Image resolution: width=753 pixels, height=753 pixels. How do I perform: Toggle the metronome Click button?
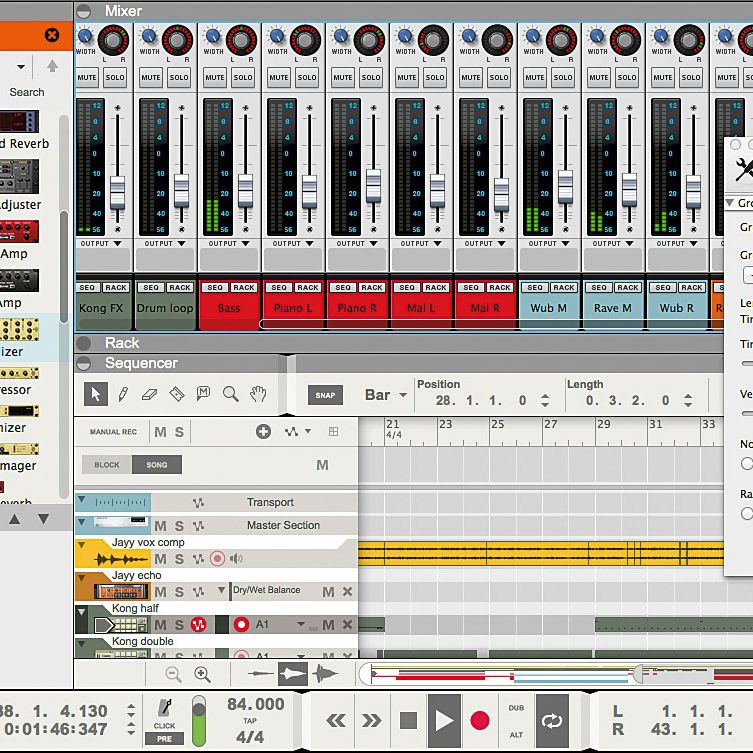(164, 713)
